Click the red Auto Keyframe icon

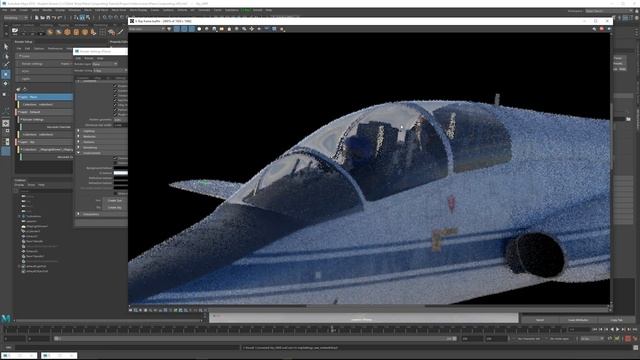coord(628,339)
